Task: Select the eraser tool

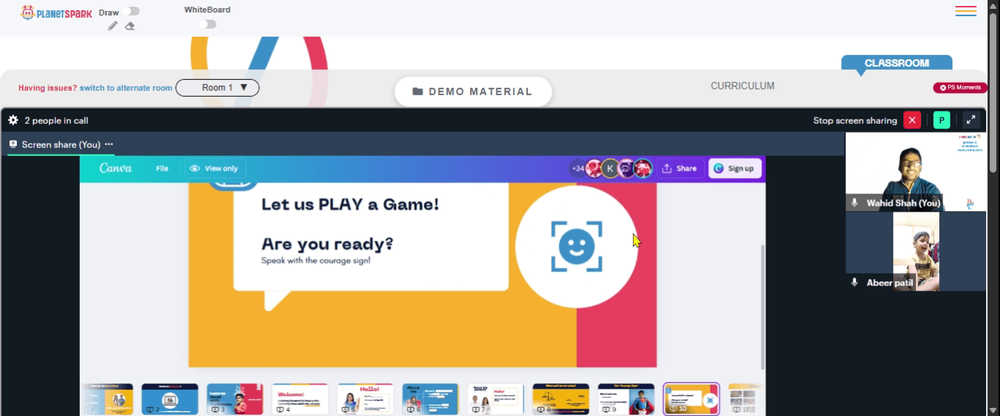Action: 129,26
